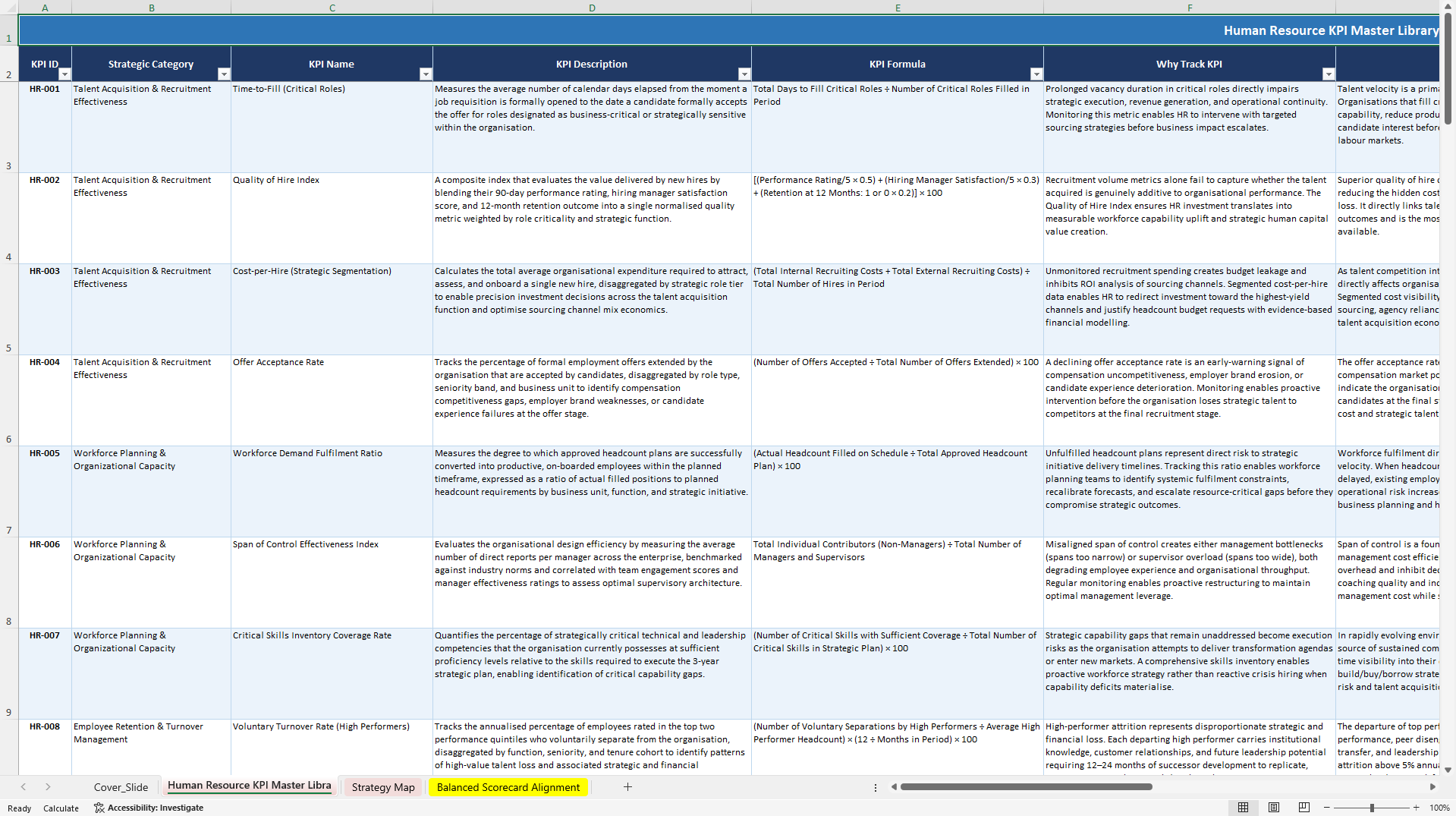Go to next sheet tab arrow
The image size is (1456, 816).
[x=48, y=787]
